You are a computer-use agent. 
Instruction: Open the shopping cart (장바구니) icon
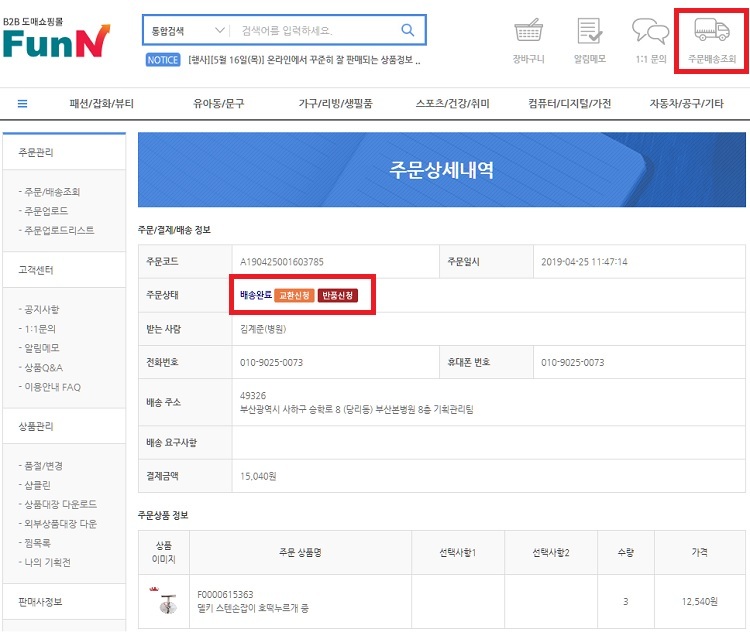point(527,32)
